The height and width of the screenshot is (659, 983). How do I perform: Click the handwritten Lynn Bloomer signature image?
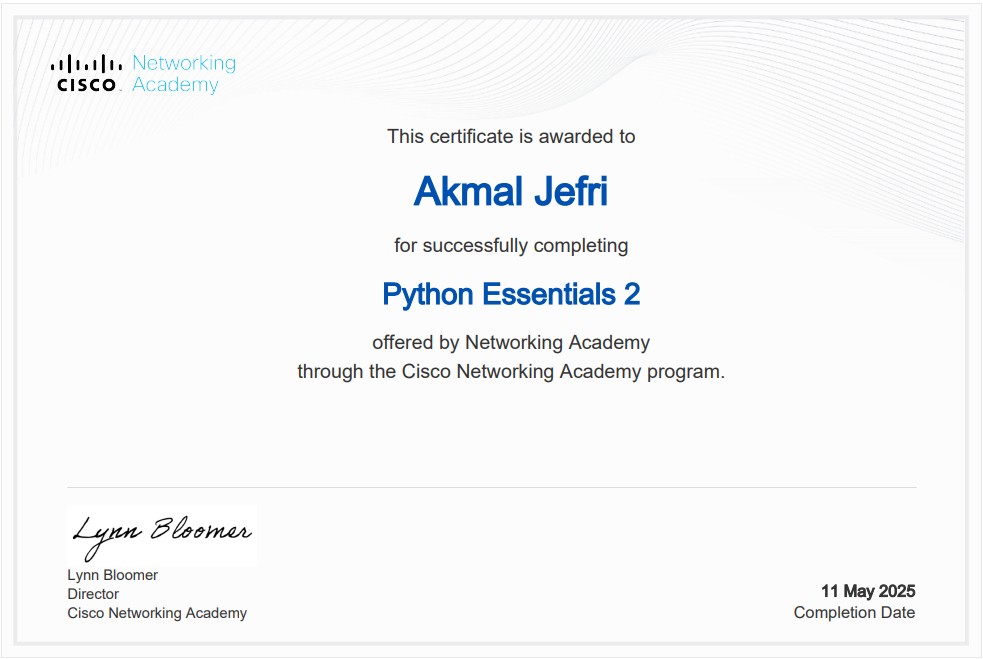(162, 536)
